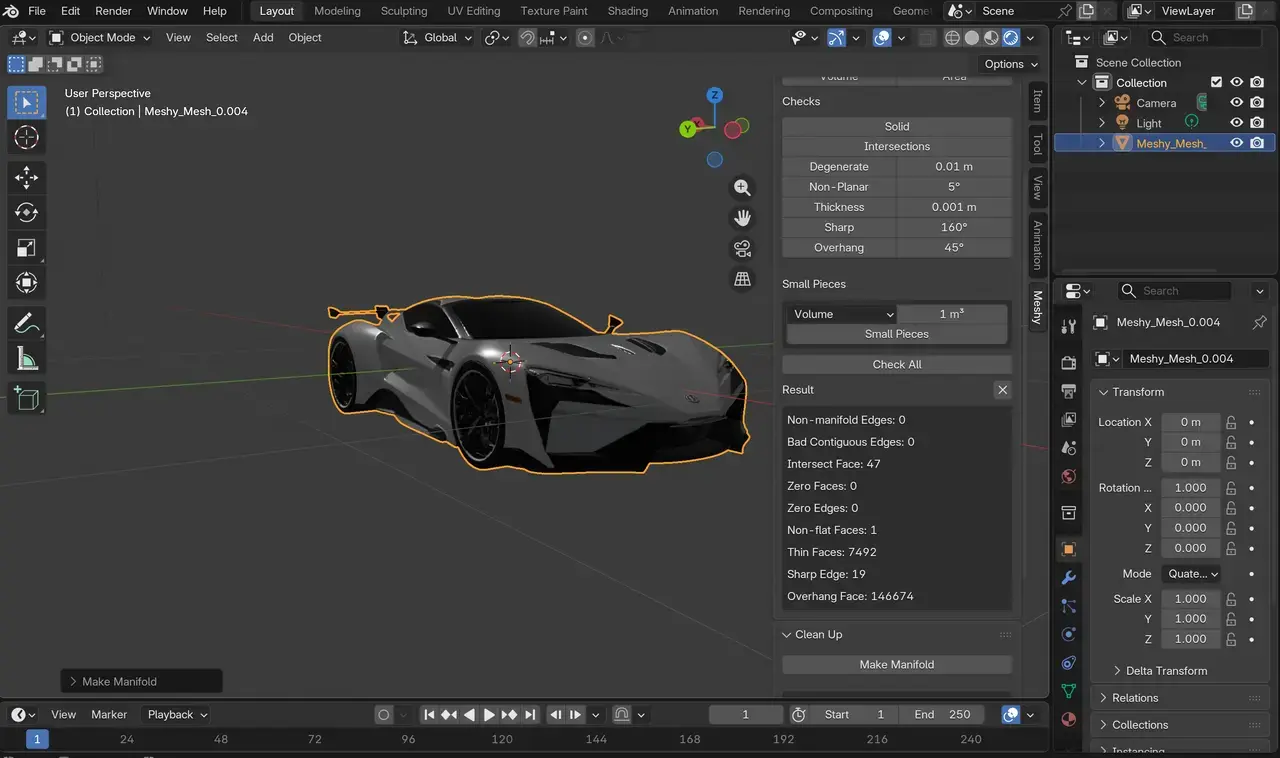Click the Solid check button

(897, 126)
